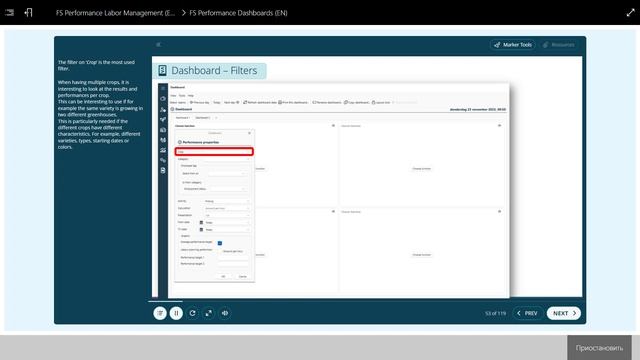Click the document icon at sidebar bottom
This screenshot has width=640, height=360.
click(x=163, y=170)
